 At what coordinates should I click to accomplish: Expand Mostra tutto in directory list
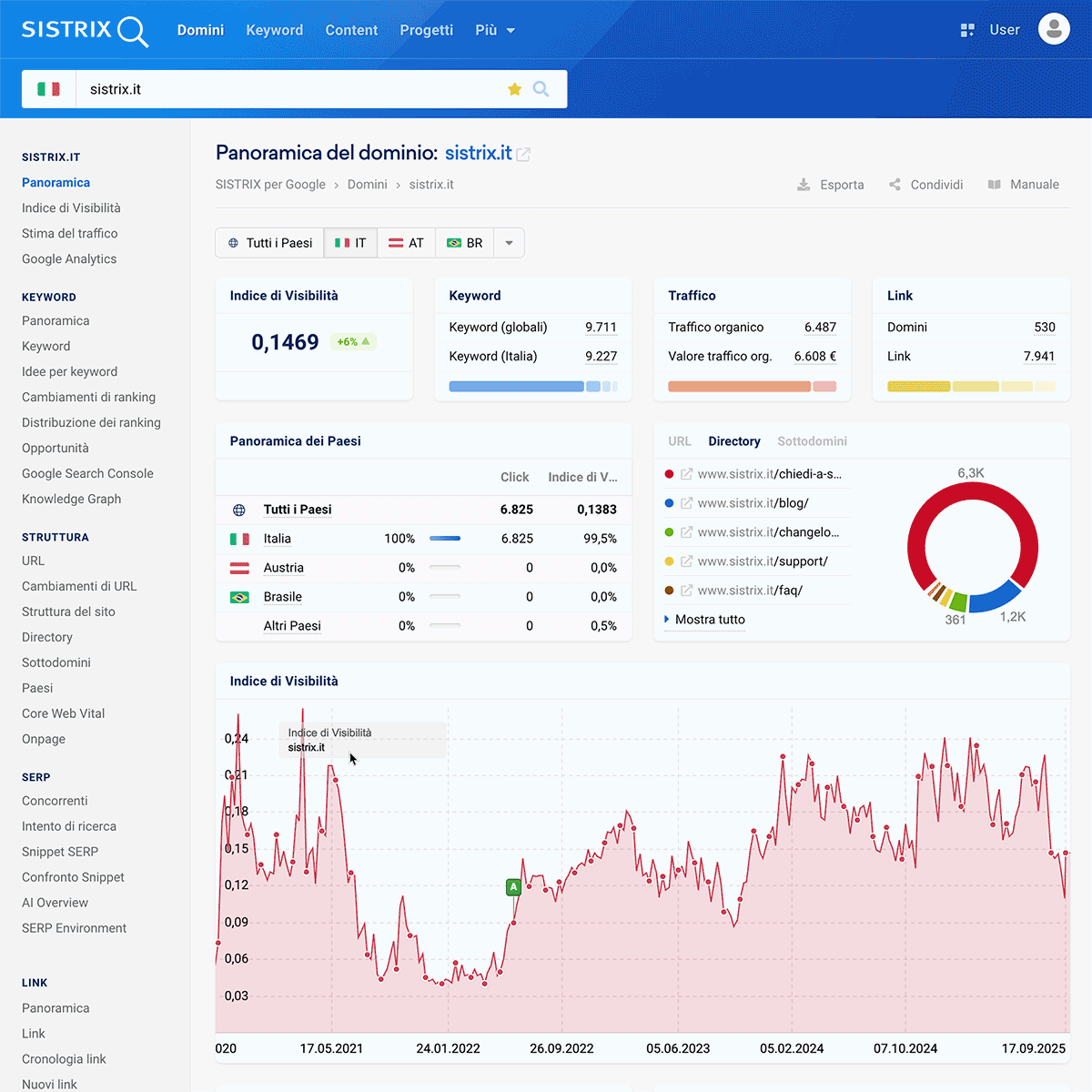tap(709, 620)
